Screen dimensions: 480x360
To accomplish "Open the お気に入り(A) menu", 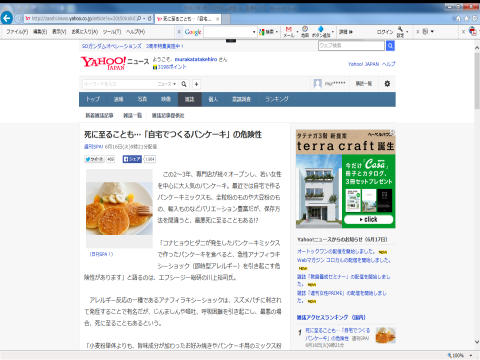I will click(85, 32).
